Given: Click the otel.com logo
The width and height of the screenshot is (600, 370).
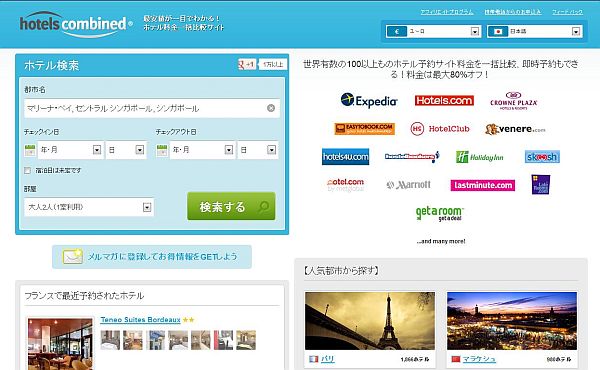Looking at the screenshot, I should click(x=346, y=184).
